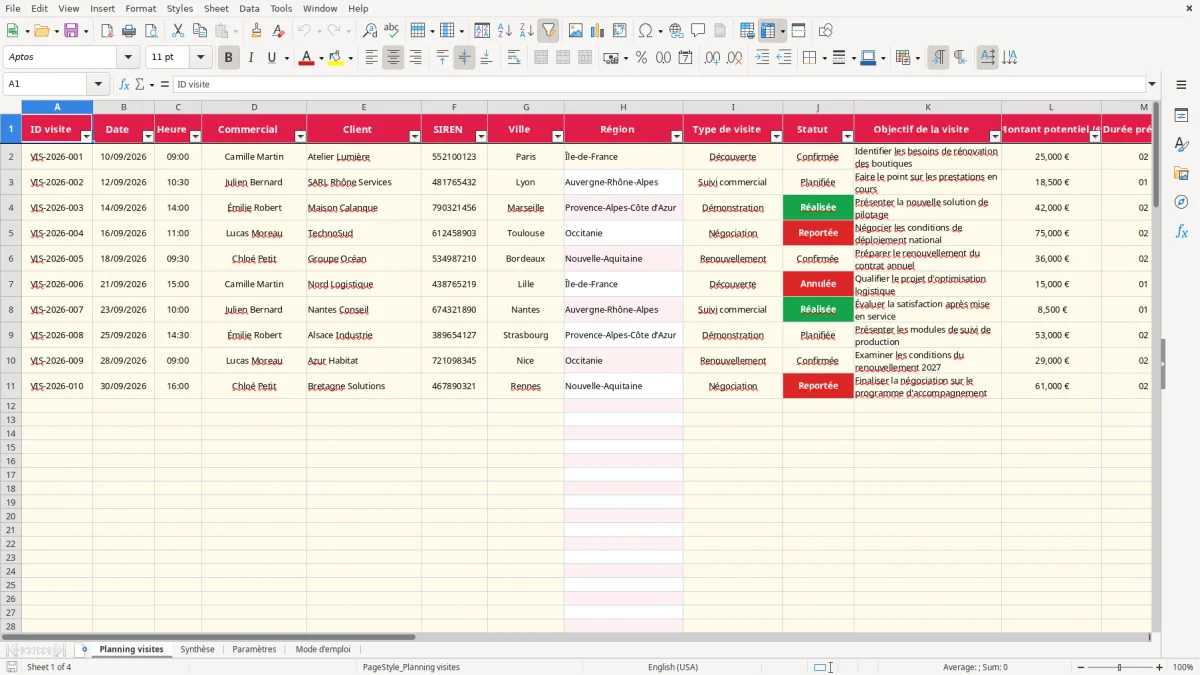Open Print Preview from the toolbar
1200x675 pixels.
point(151,31)
